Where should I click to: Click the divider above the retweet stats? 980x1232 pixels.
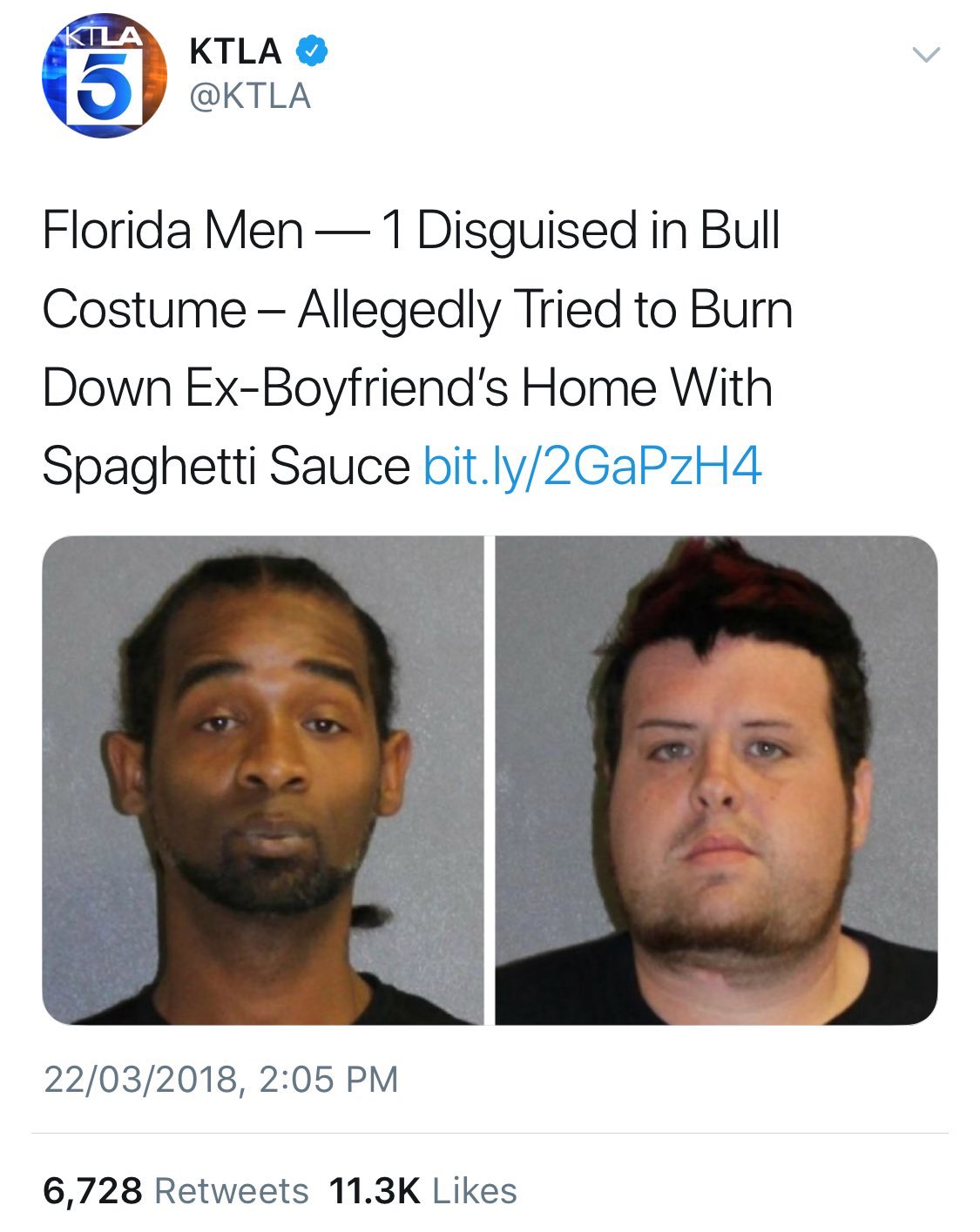(x=490, y=1133)
